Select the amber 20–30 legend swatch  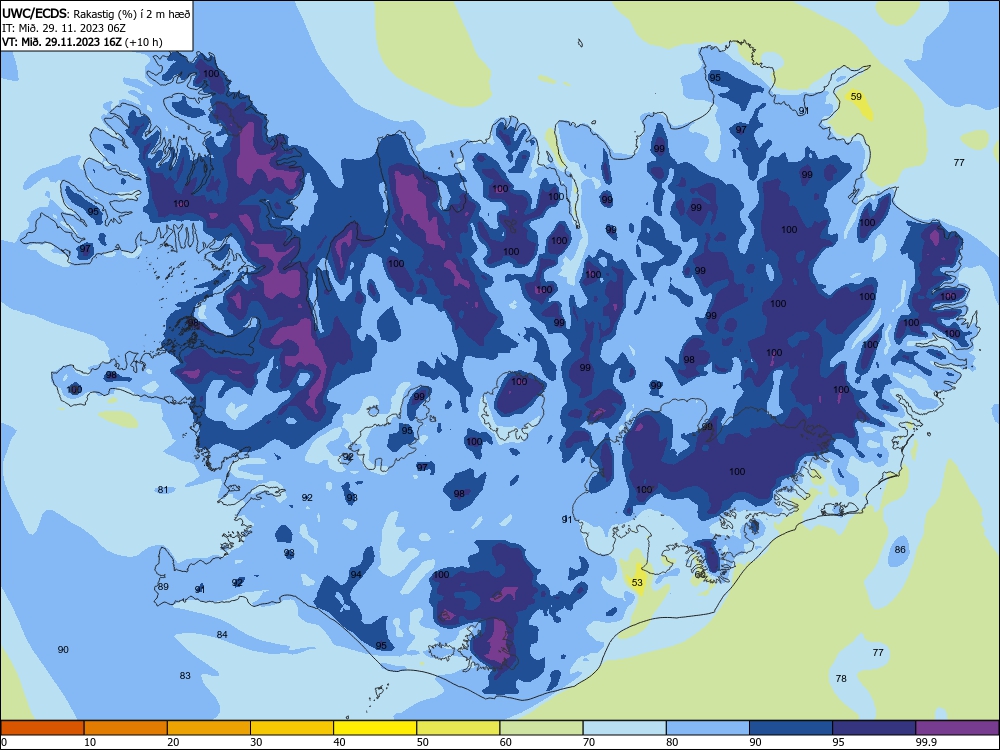(x=209, y=728)
